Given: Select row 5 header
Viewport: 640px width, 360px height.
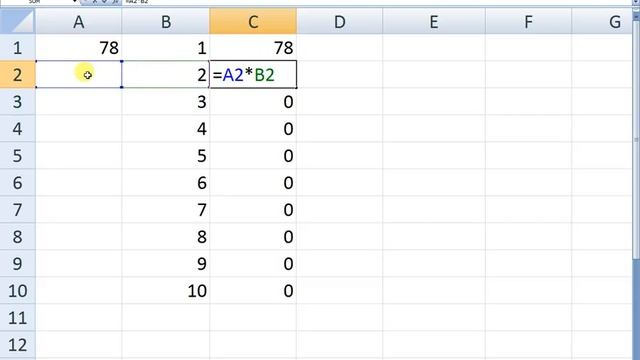Looking at the screenshot, I should click(17, 156).
